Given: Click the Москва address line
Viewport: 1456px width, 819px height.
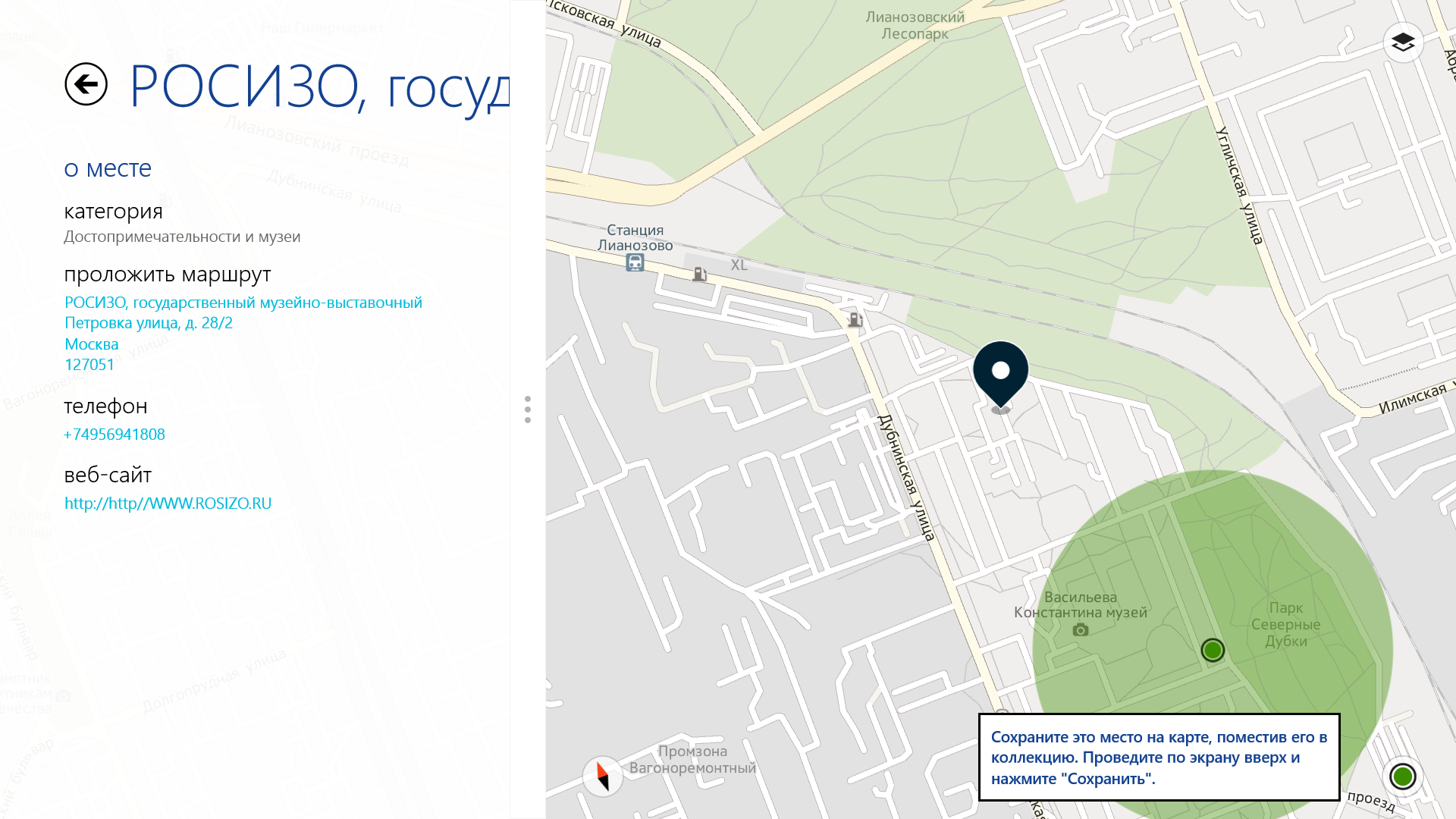Looking at the screenshot, I should (x=92, y=344).
